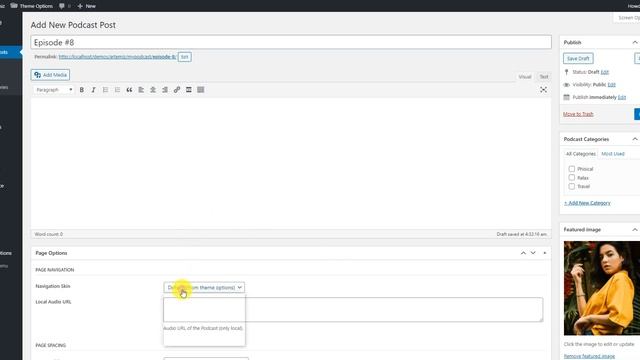Click Remove featured image link
Viewport: 640px width, 360px height.
[x=589, y=356]
